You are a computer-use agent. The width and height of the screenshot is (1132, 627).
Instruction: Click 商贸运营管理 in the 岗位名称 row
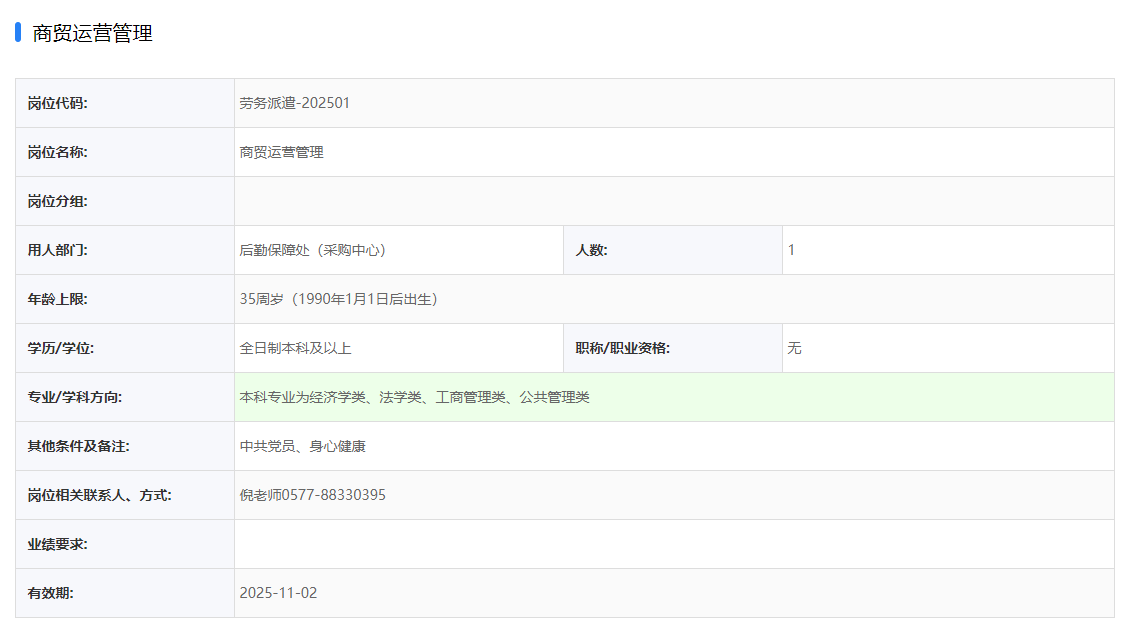tap(282, 152)
